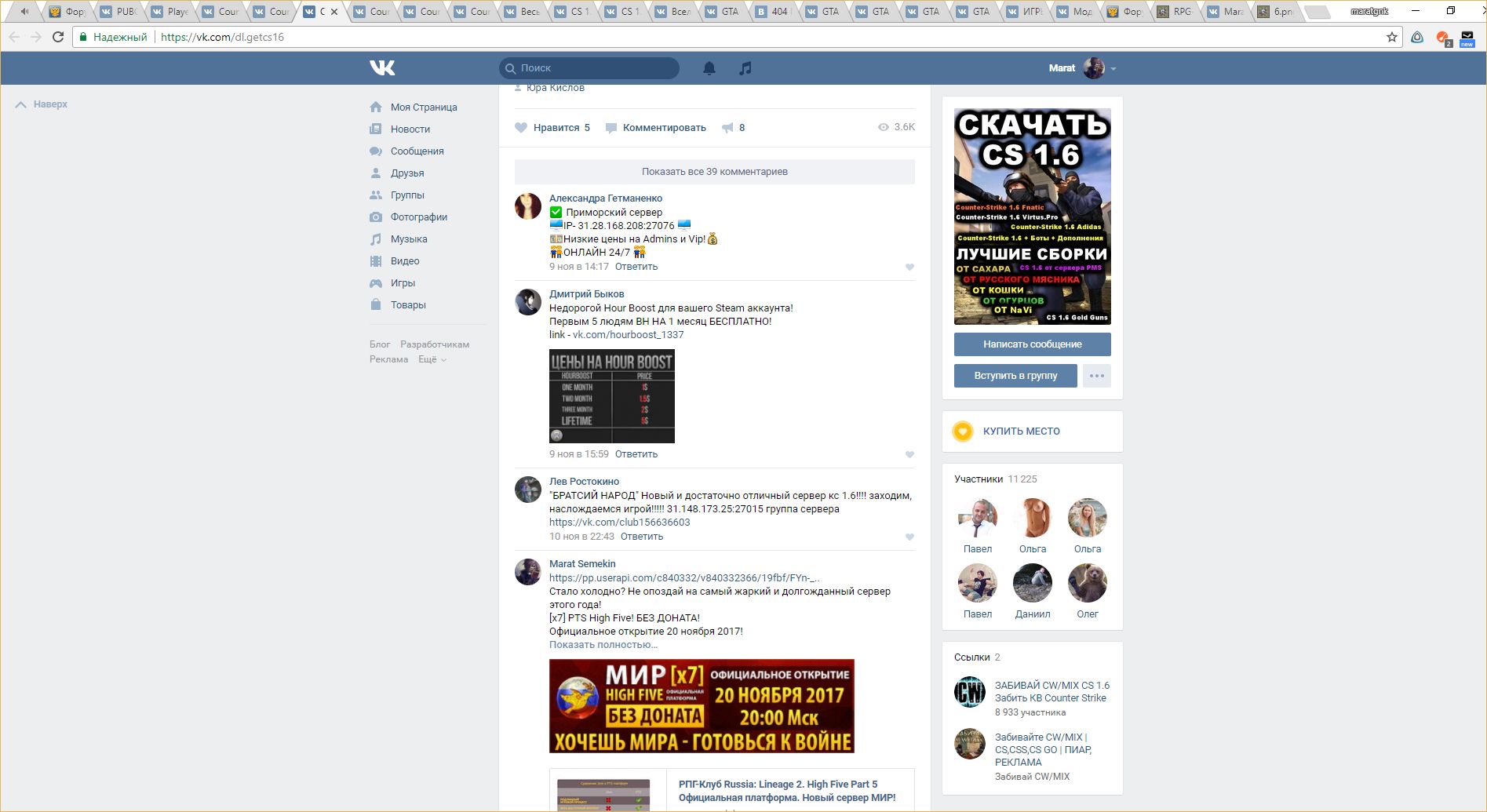The image size is (1487, 812).
Task: Join the group via Вступить в группу
Action: [1015, 376]
